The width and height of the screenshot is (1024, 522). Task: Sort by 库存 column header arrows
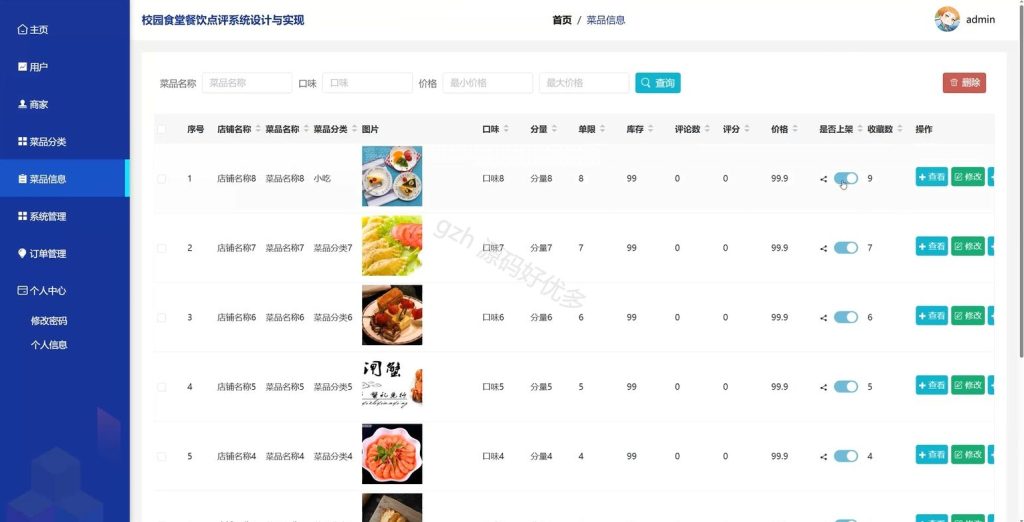point(650,129)
